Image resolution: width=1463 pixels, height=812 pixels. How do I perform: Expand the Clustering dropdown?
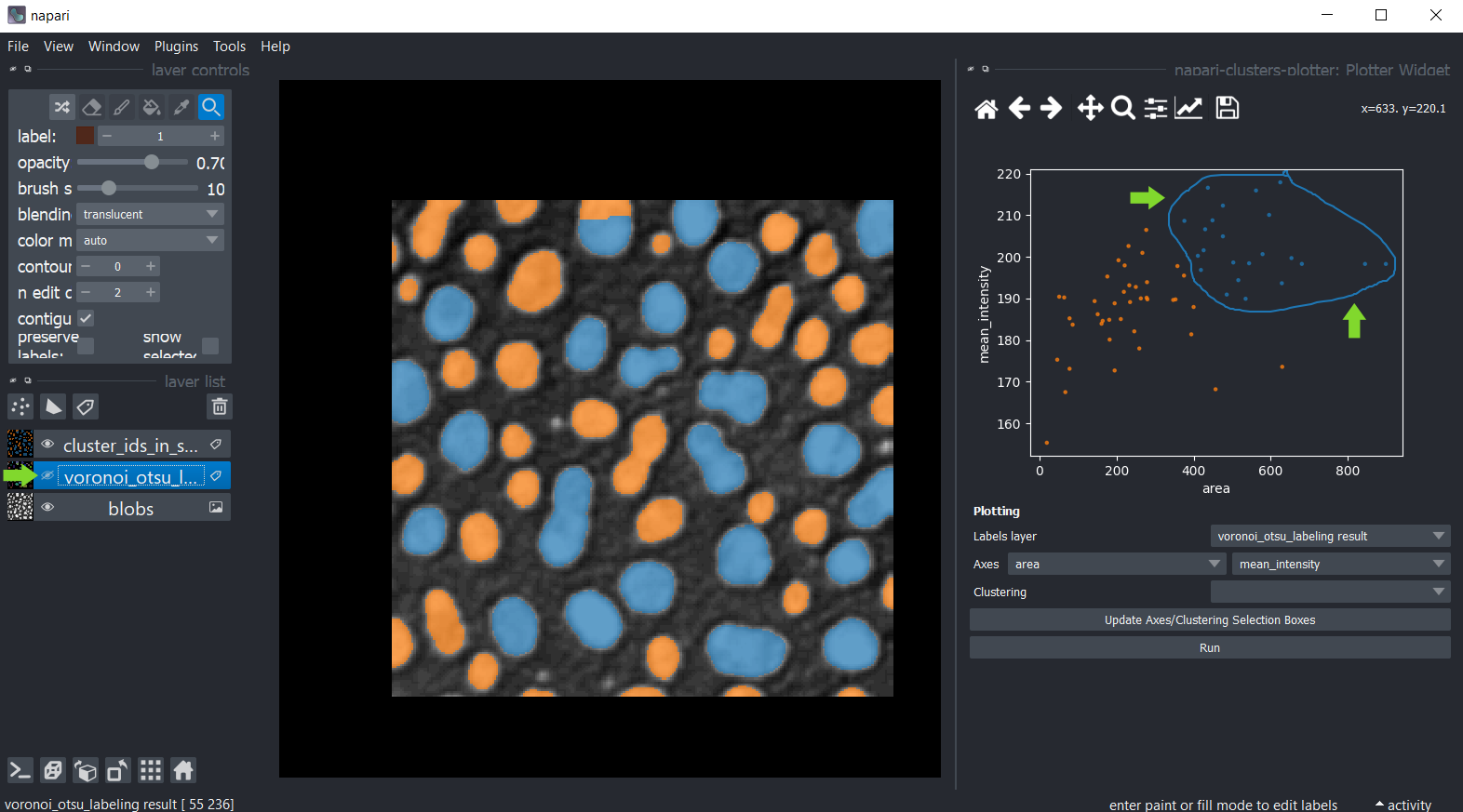click(1329, 592)
